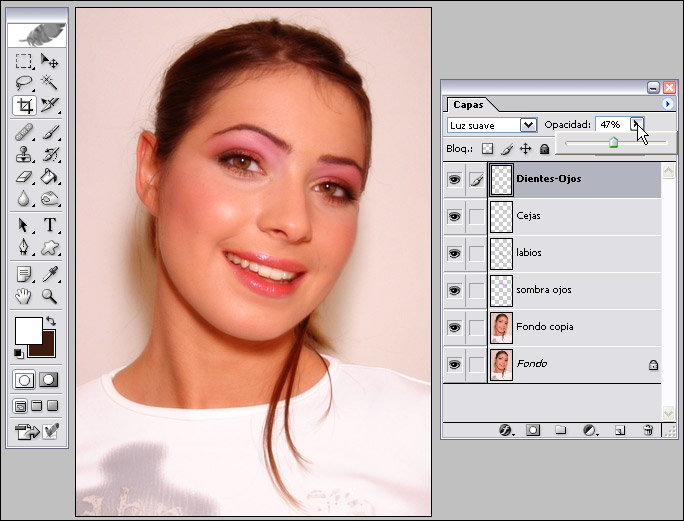684x521 pixels.
Task: Pick the Lasso tool
Action: tap(24, 84)
